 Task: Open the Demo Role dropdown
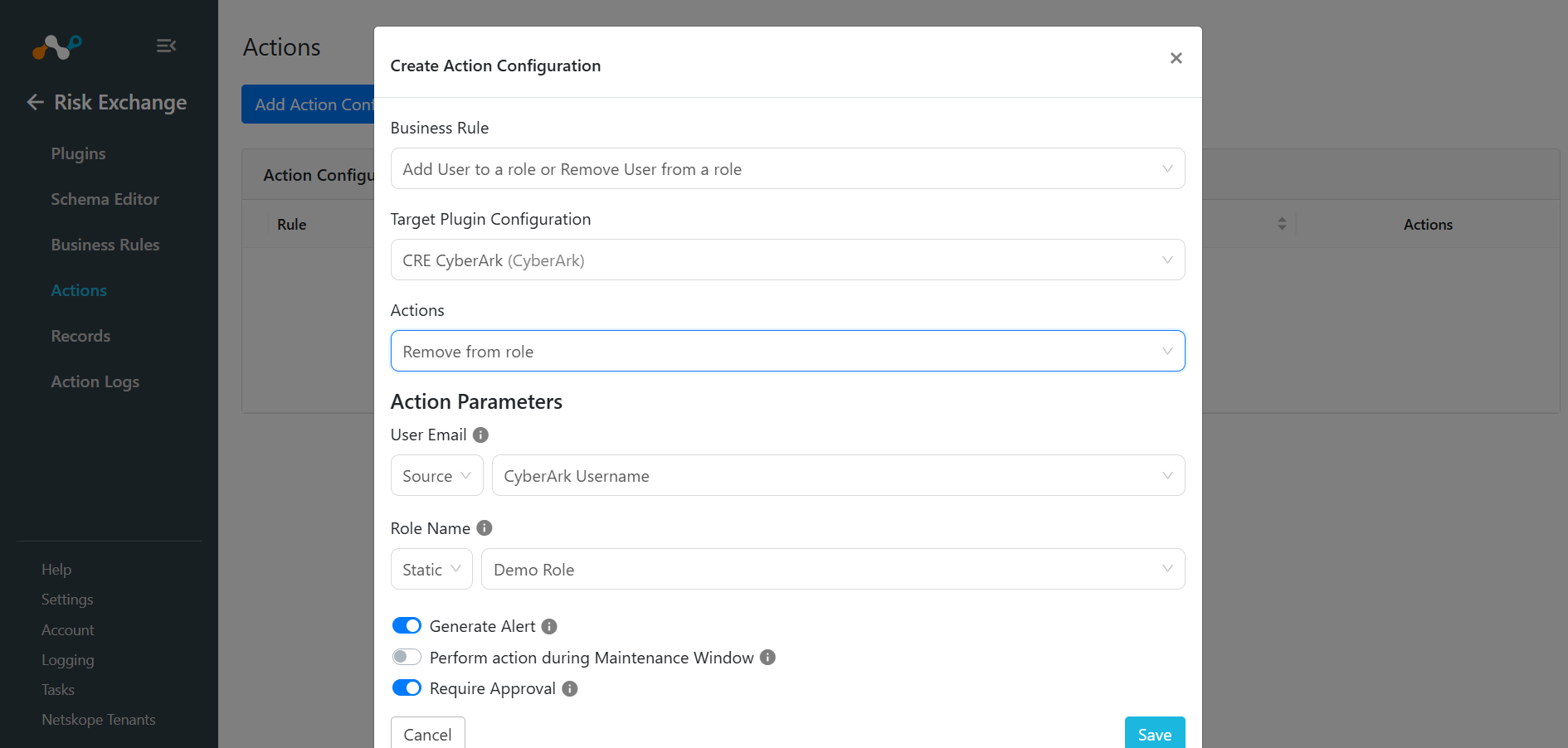[833, 569]
